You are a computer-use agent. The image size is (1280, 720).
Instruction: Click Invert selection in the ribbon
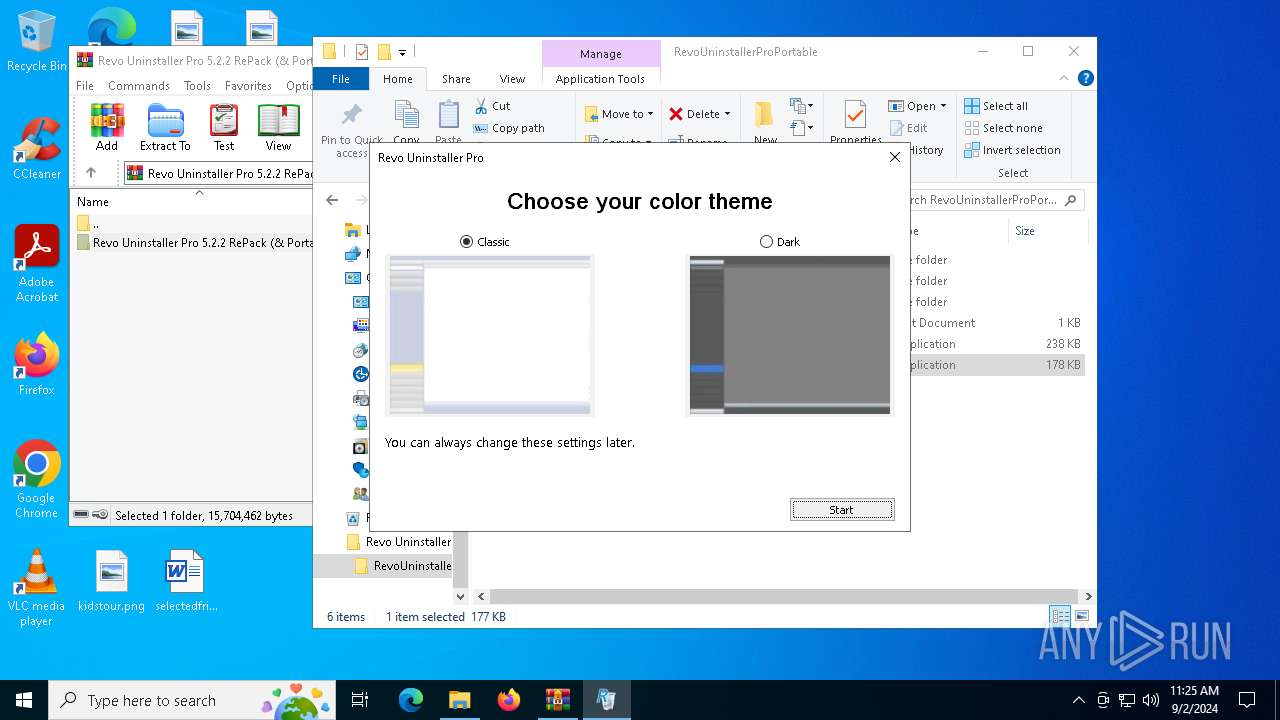pos(1012,150)
